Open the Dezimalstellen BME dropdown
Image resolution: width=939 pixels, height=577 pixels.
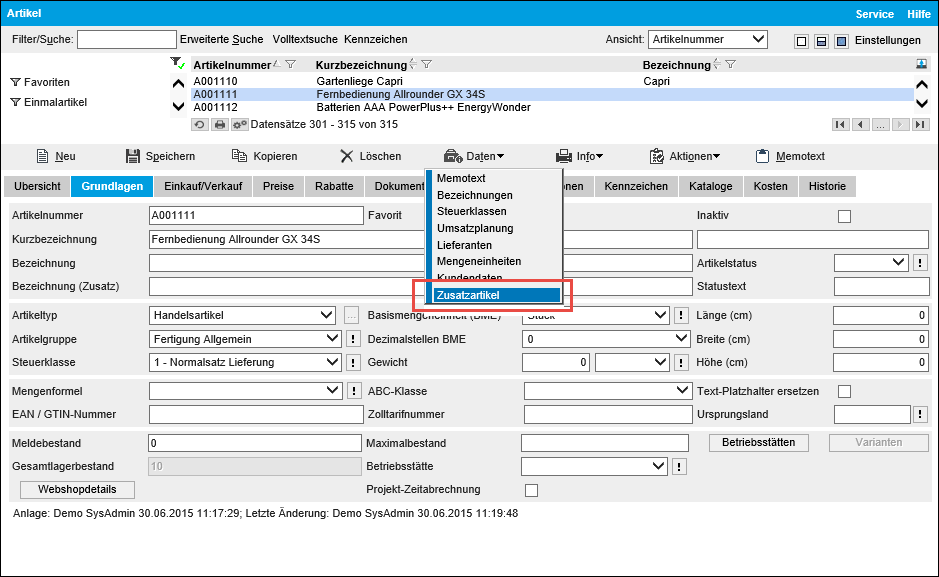(606, 339)
